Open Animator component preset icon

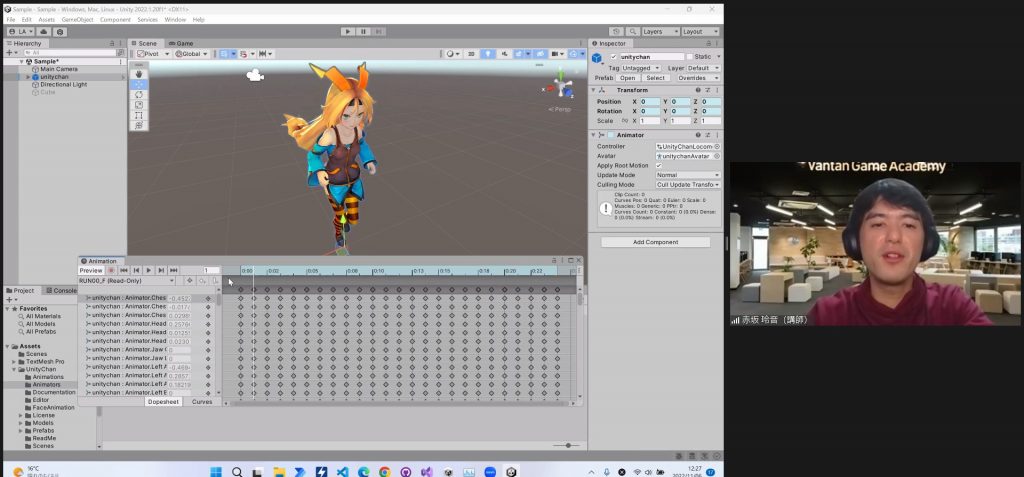coord(707,135)
